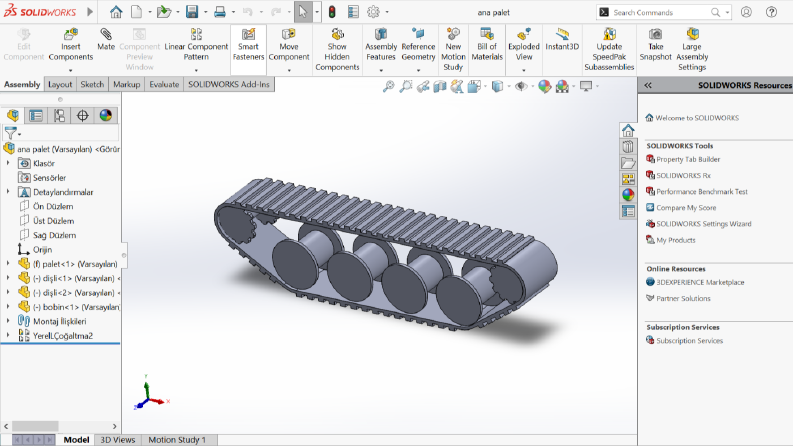The height and width of the screenshot is (446, 793).
Task: Open the Motion Study 1 tab
Action: tap(177, 440)
